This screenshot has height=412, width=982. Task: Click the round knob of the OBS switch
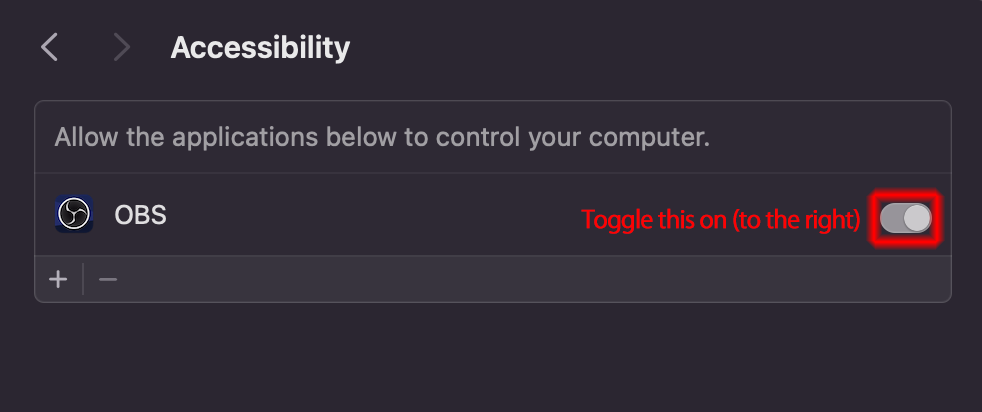(916, 218)
